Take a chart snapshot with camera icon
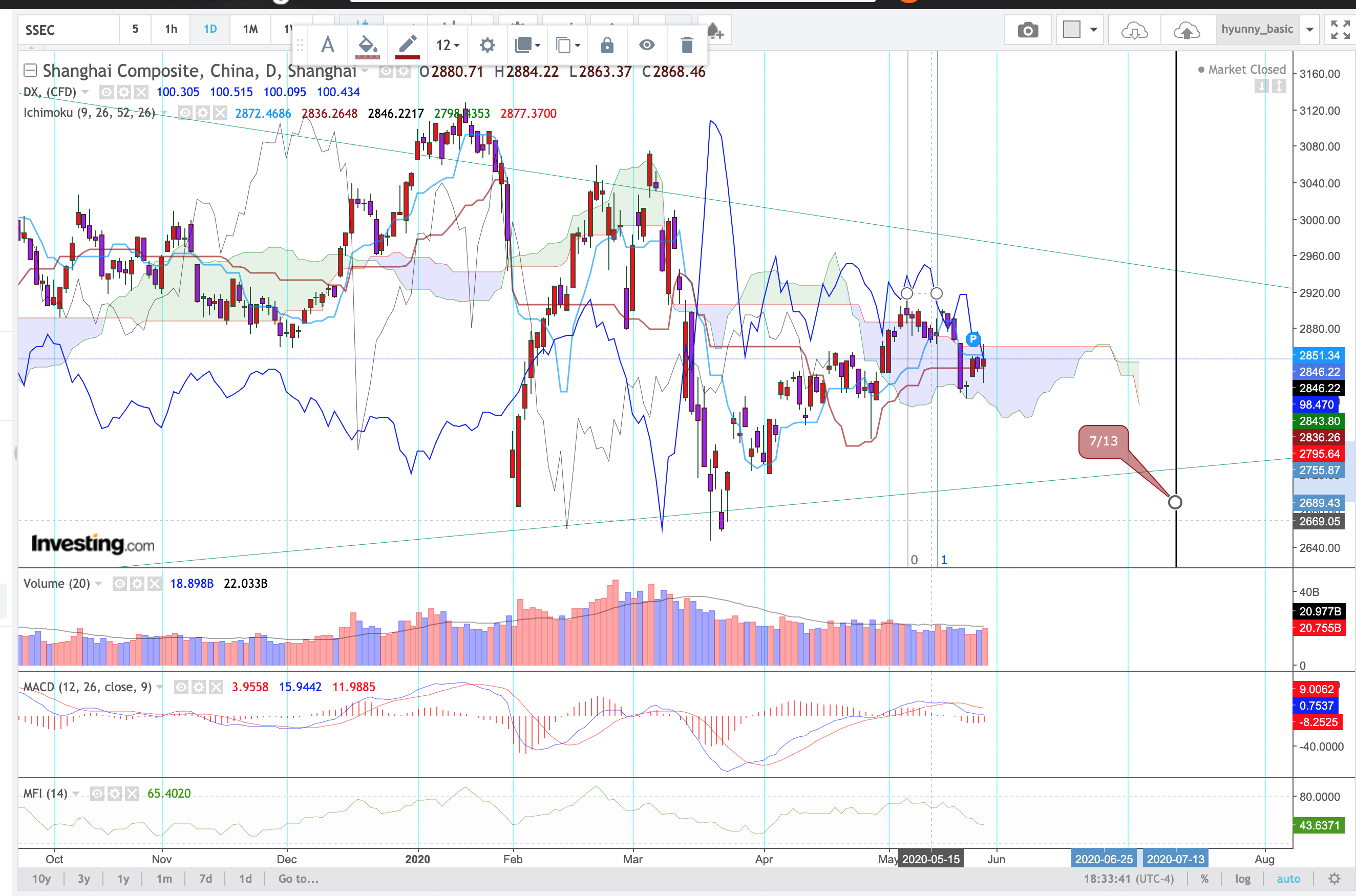1356x896 pixels. [x=1027, y=30]
